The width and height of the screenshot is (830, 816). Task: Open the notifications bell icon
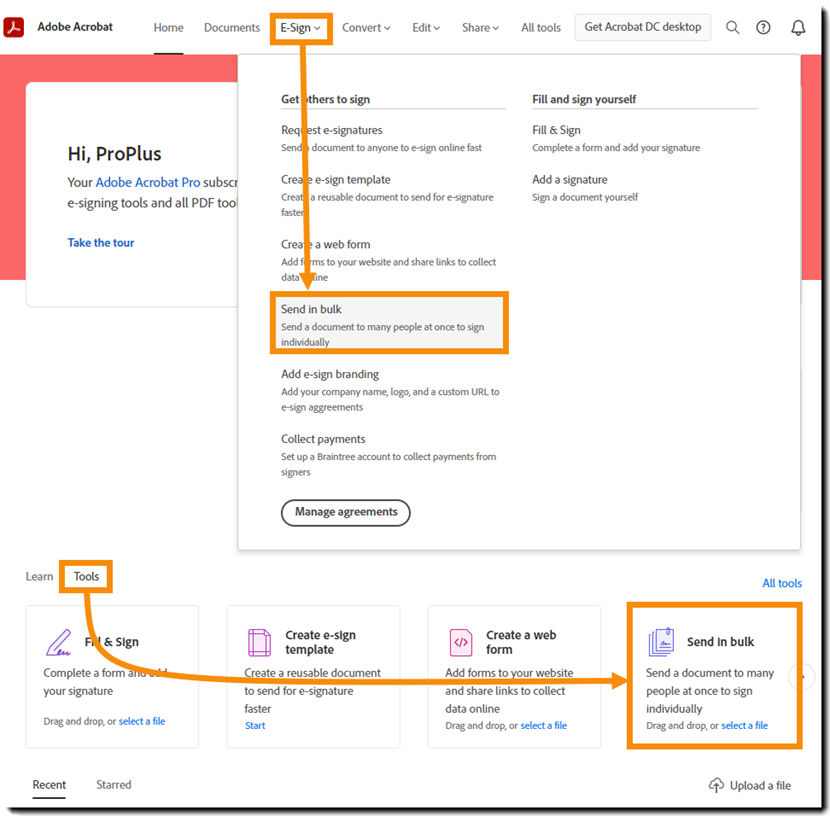coord(798,28)
